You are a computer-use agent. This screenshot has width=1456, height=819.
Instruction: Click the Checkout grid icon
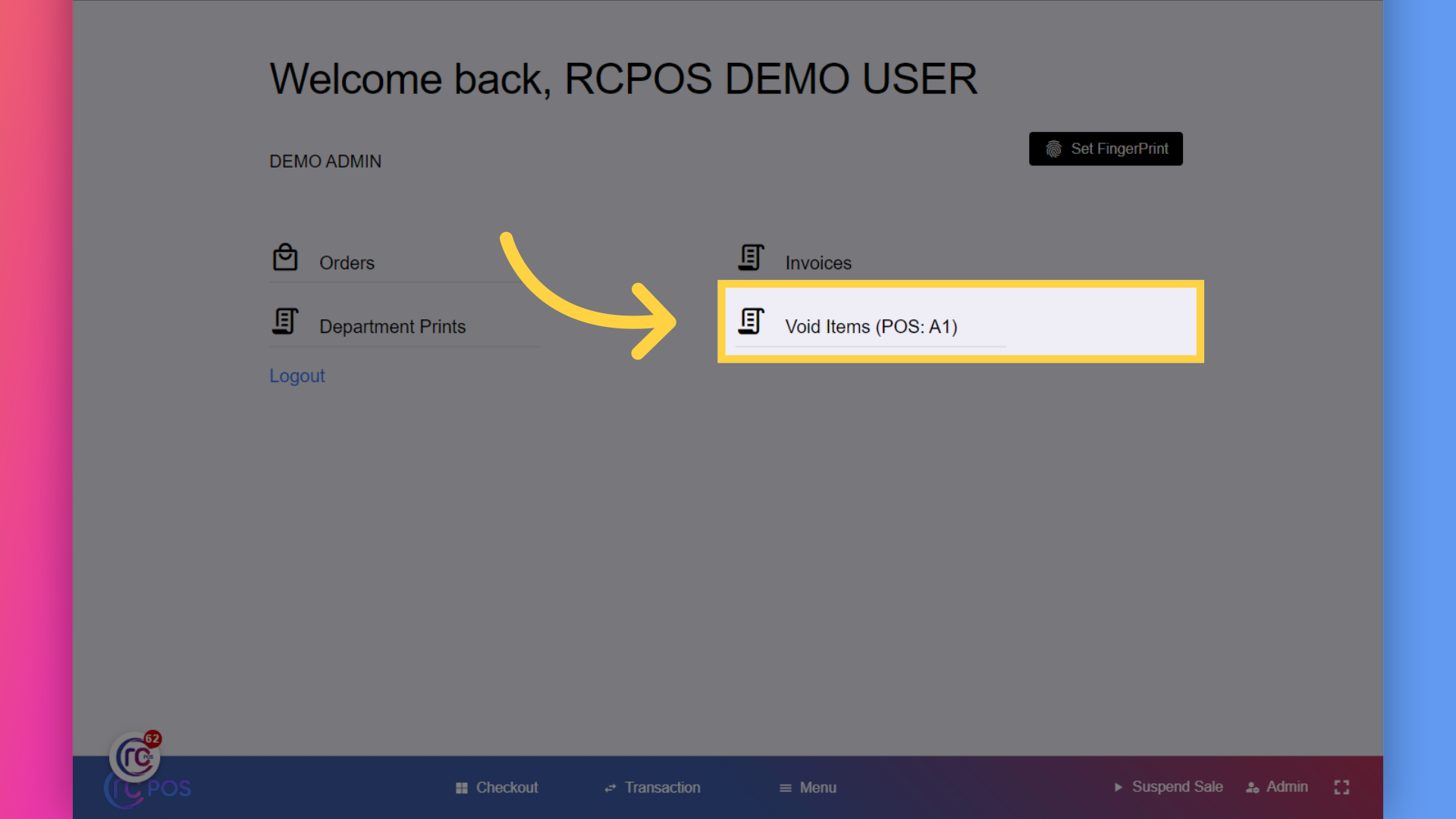[x=462, y=789]
